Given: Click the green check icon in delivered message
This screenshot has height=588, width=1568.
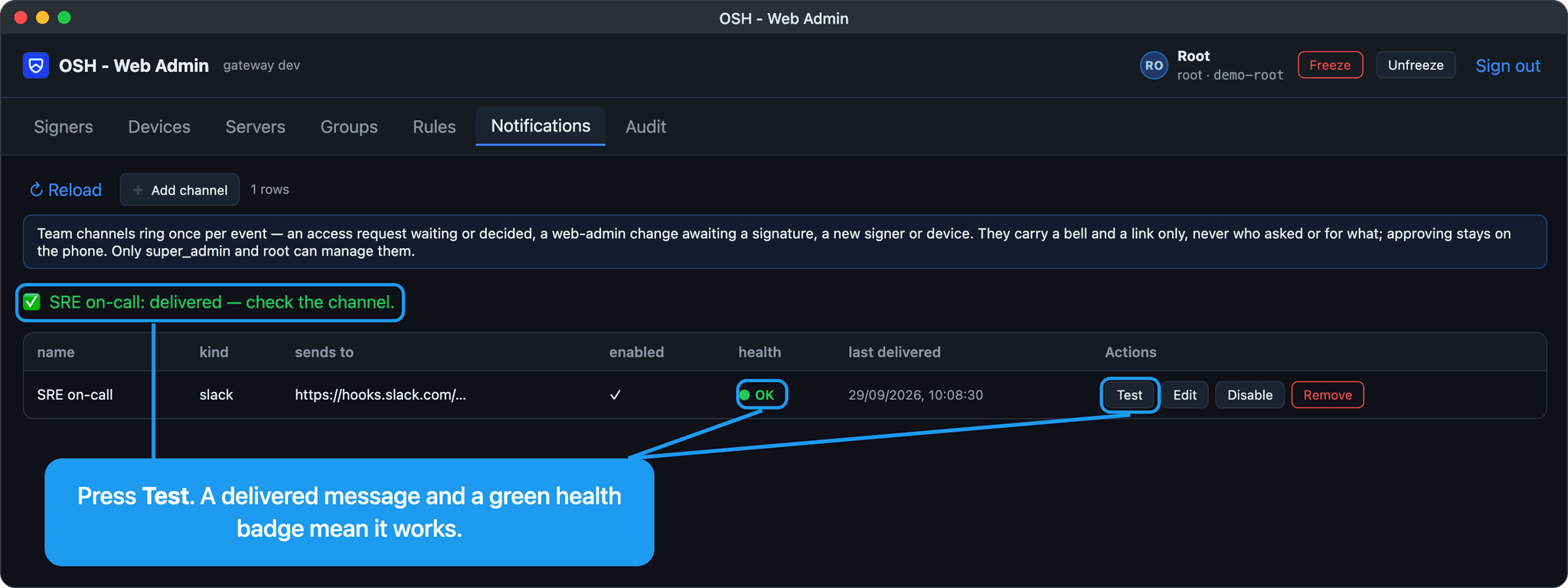Looking at the screenshot, I should tap(31, 302).
